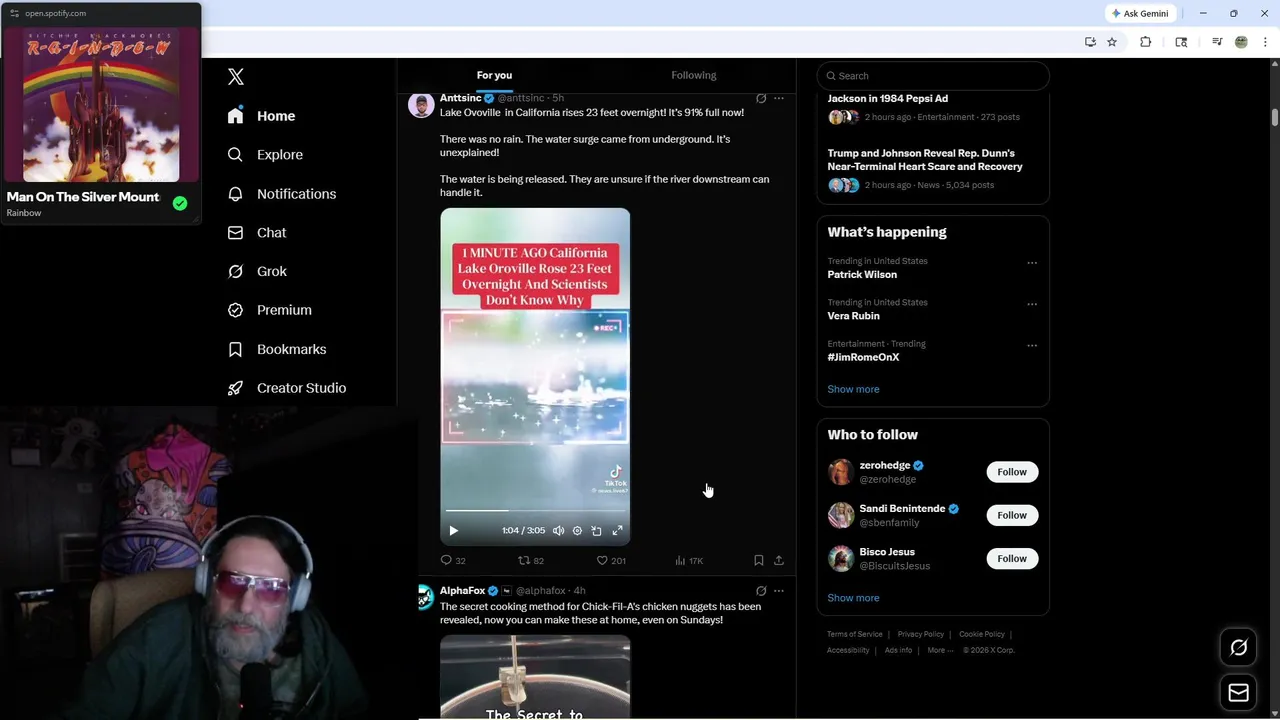Open Chrome media controls icon
The width and height of the screenshot is (1280, 720).
1217,42
